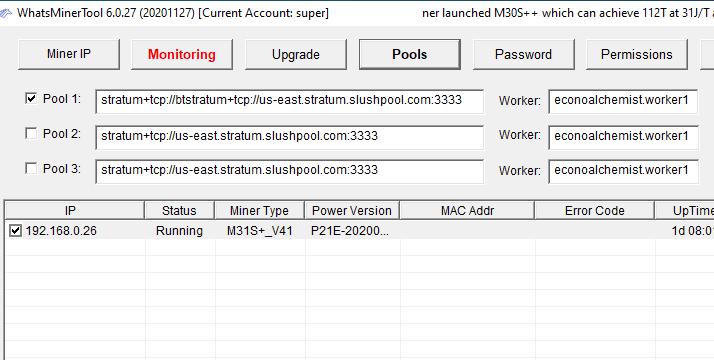Open the Password section
The image size is (714, 360).
[523, 54]
